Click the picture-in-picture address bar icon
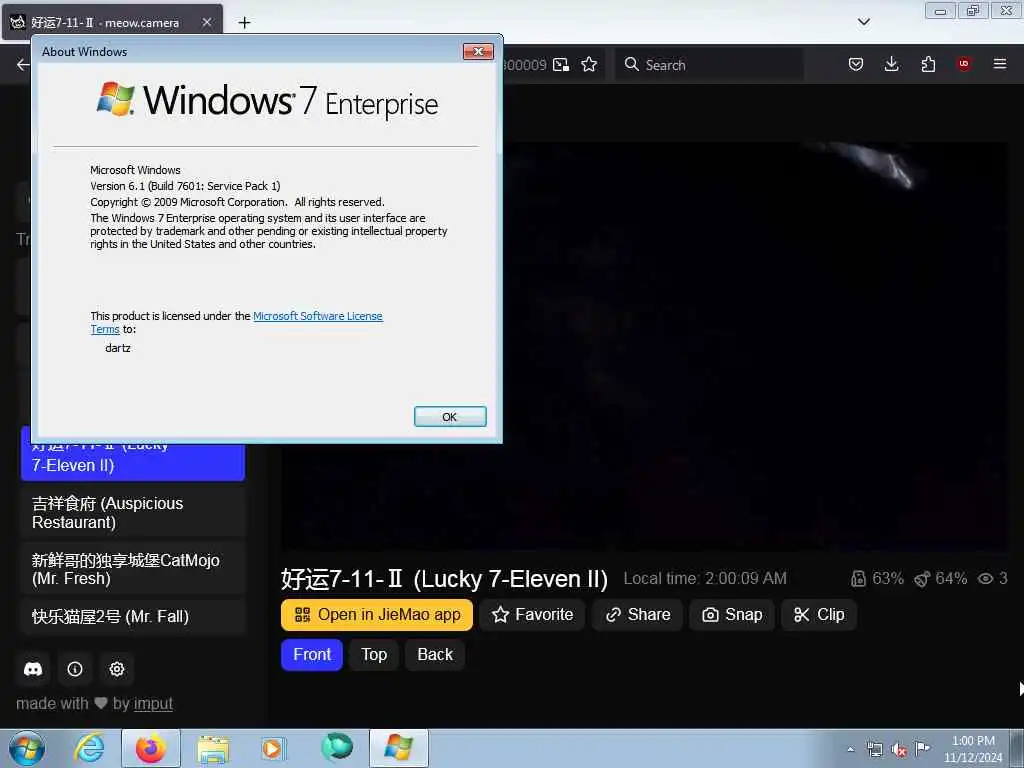The image size is (1024, 768). [x=561, y=64]
